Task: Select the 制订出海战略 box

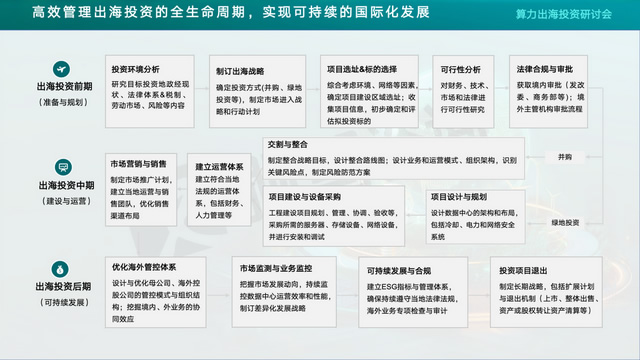Action: (x=258, y=91)
